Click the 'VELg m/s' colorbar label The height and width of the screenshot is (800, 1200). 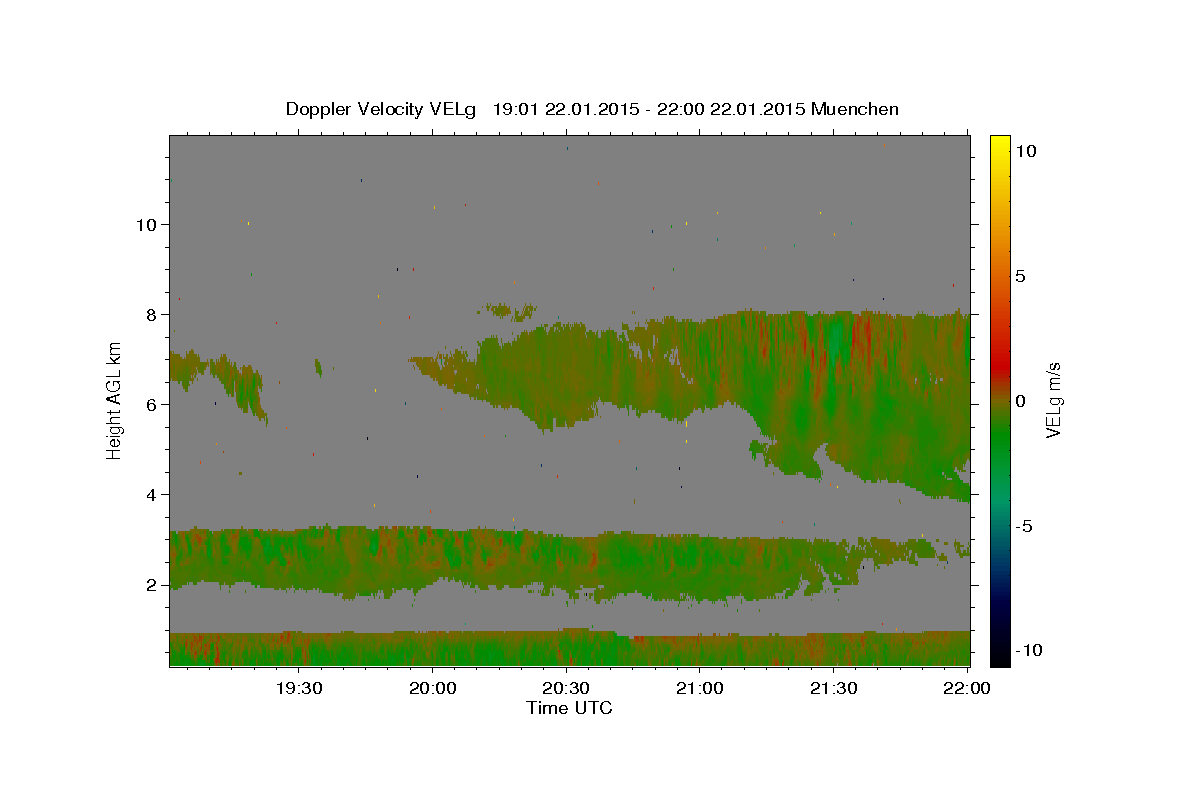pos(1053,400)
